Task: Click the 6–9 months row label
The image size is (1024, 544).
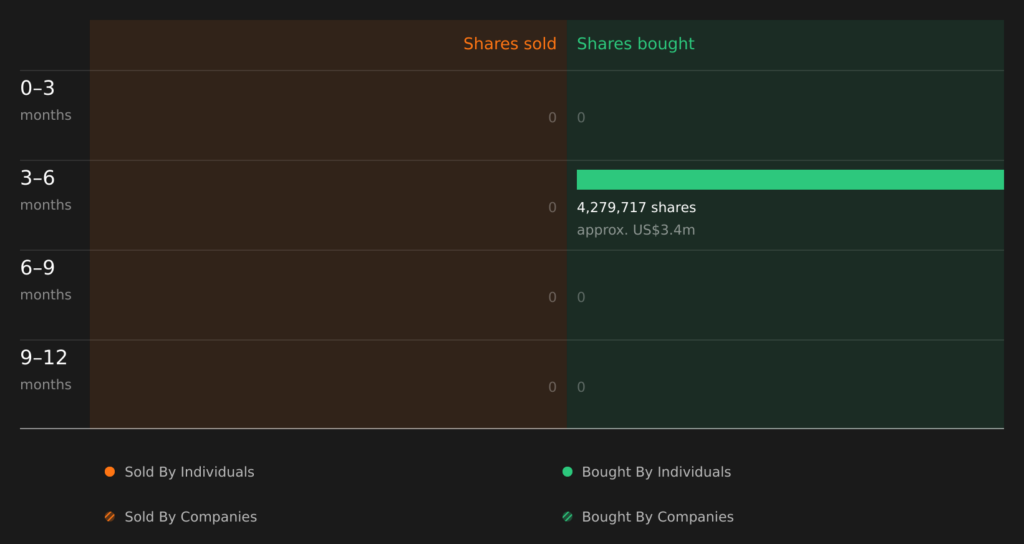Action: tap(45, 280)
